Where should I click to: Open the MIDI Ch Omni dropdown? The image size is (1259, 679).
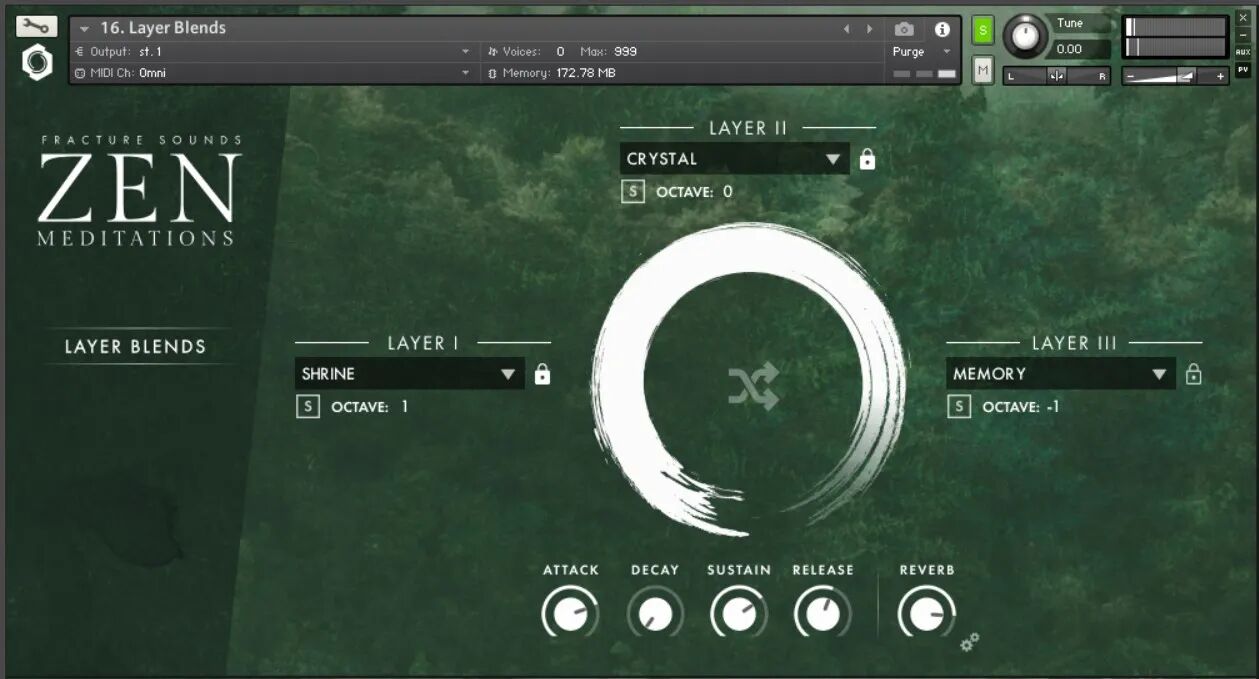tap(464, 72)
